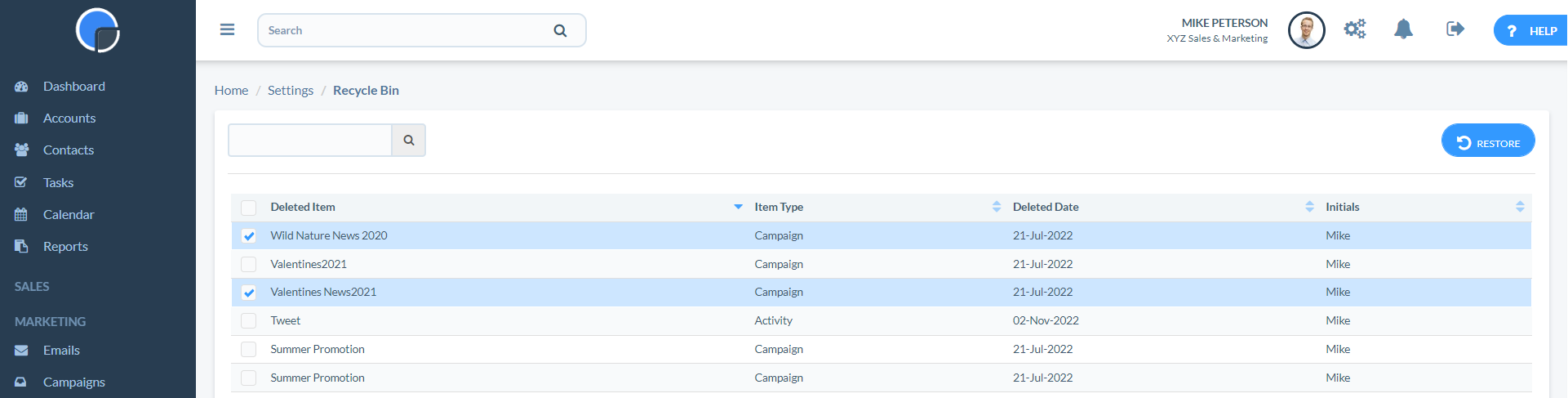This screenshot has width=1568, height=398.
Task: Click the application logo in the sidebar
Action: pos(98,30)
